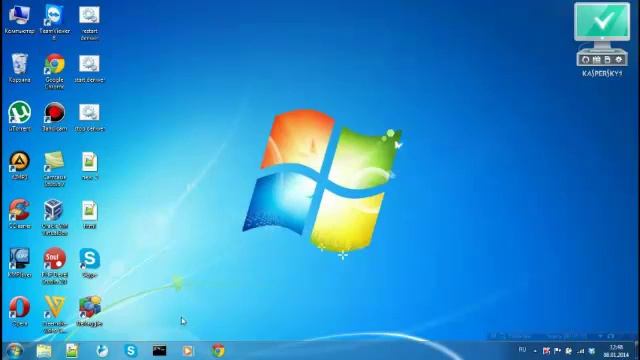Select the stop denwer desktop shortcut
Viewport: 640px width, 360px height.
click(x=89, y=118)
